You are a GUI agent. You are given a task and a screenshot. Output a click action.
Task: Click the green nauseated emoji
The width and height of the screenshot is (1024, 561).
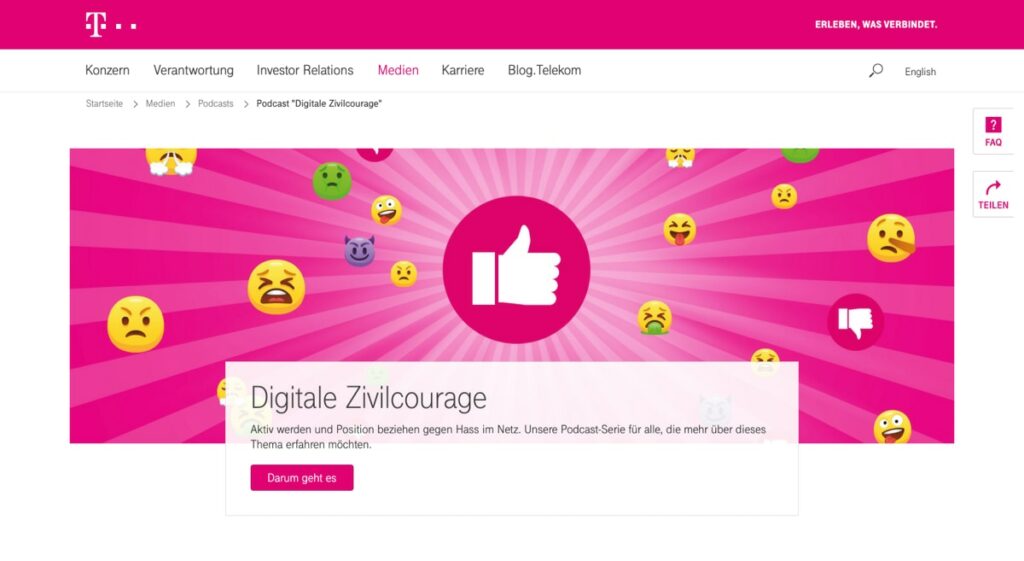[x=332, y=181]
